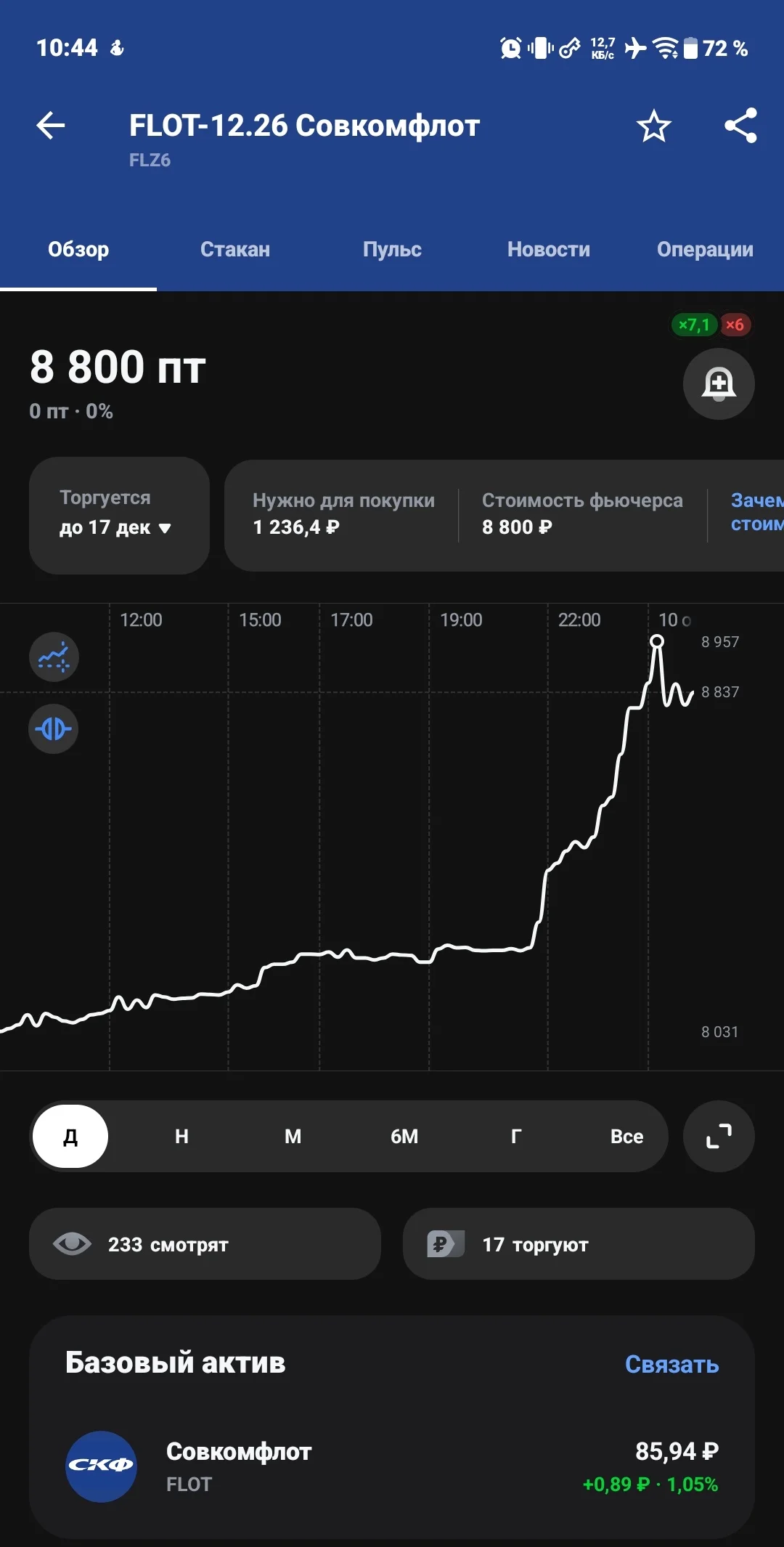This screenshot has height=1547, width=784.
Task: Add FLOT-12.26 to favorites with star
Action: point(653,126)
